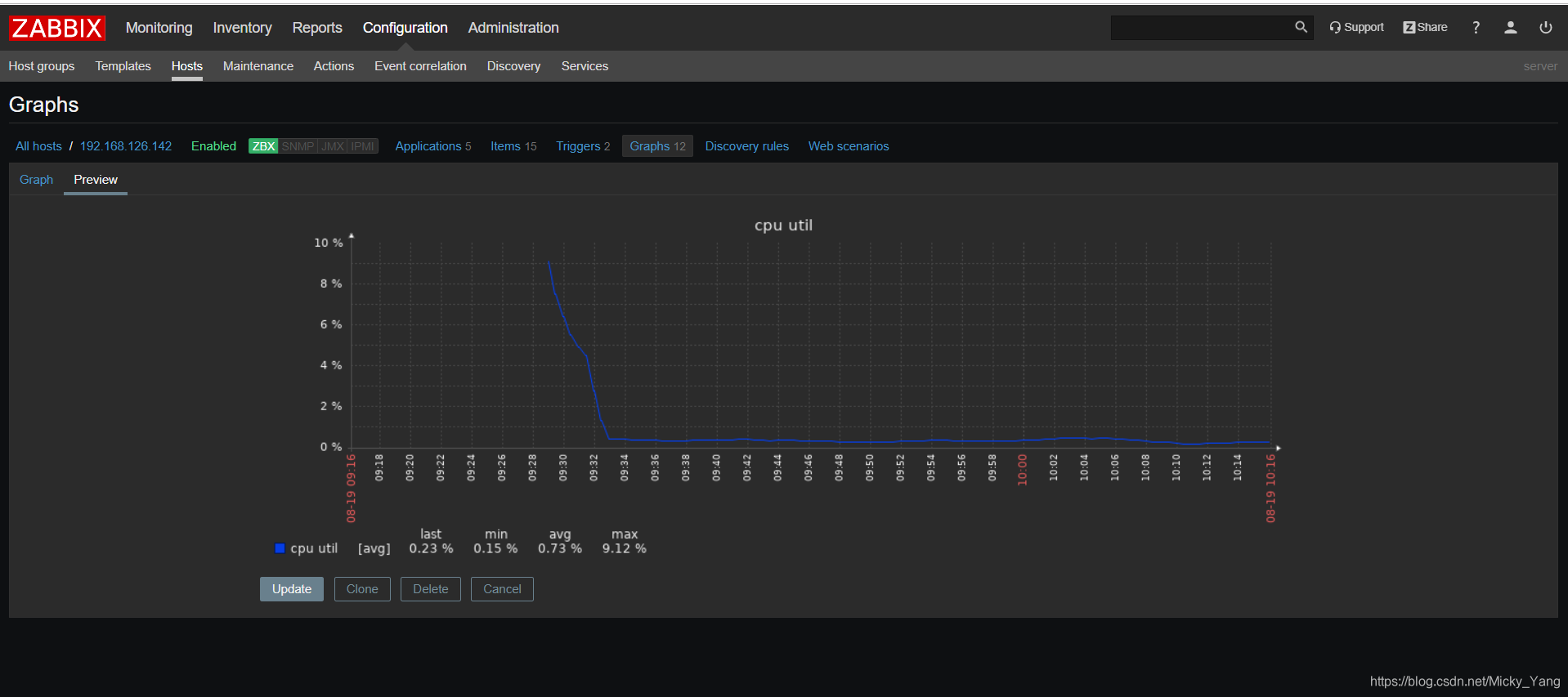The height and width of the screenshot is (697, 1568).
Task: Open the Configuration menu
Action: point(405,28)
